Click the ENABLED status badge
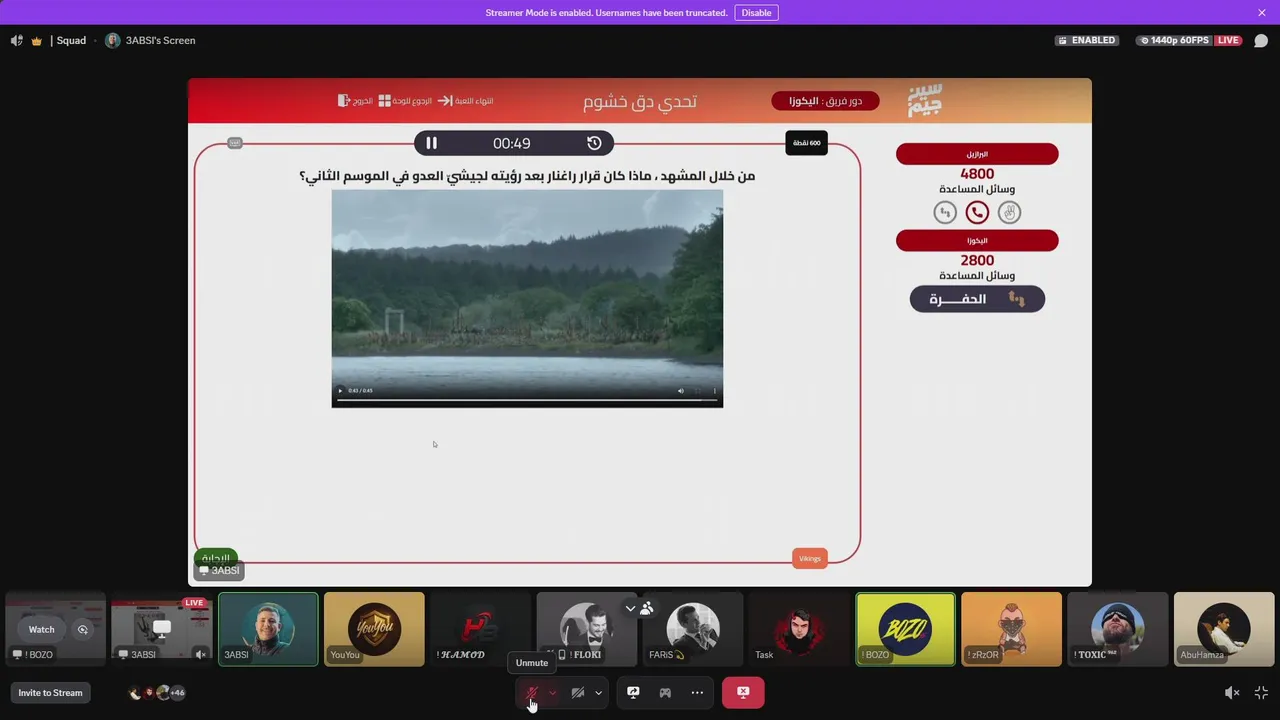Image resolution: width=1280 pixels, height=720 pixels. pyautogui.click(x=1086, y=41)
